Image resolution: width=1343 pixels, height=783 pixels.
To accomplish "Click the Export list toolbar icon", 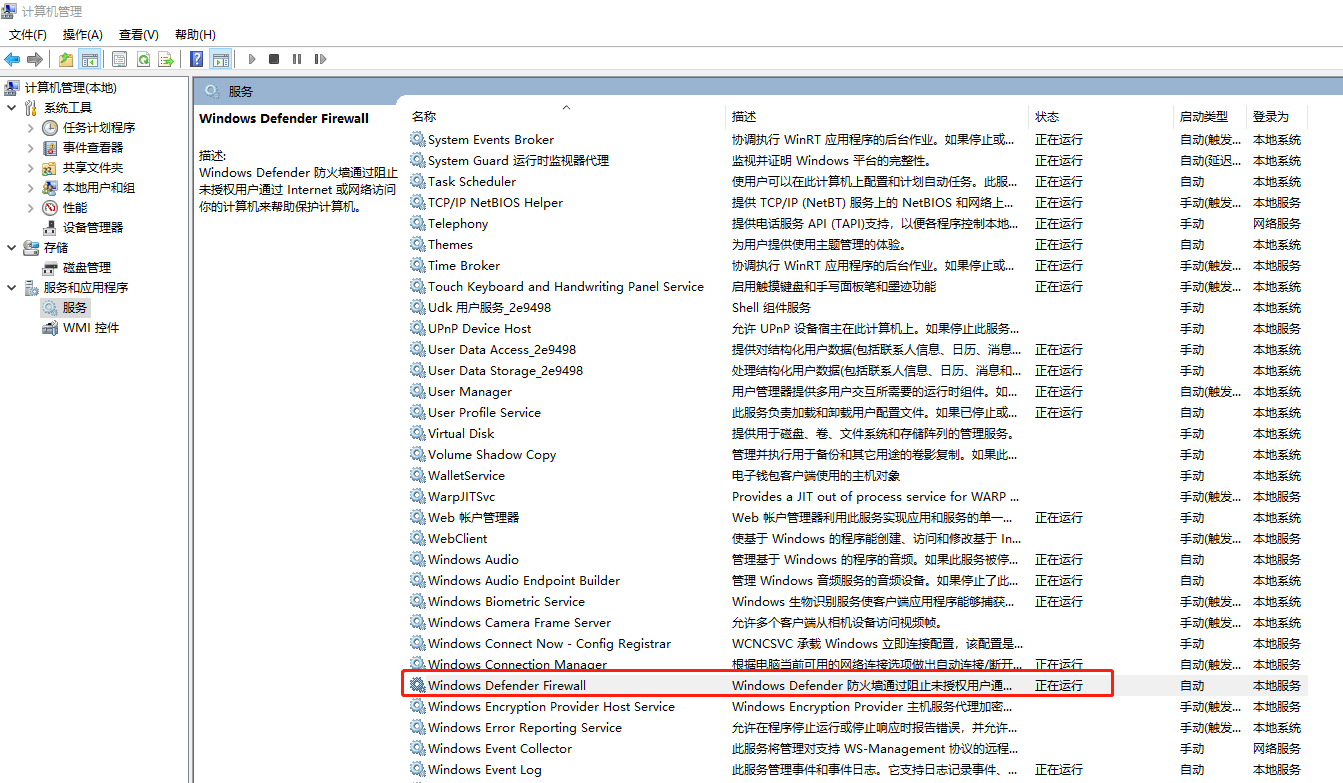I will click(166, 59).
